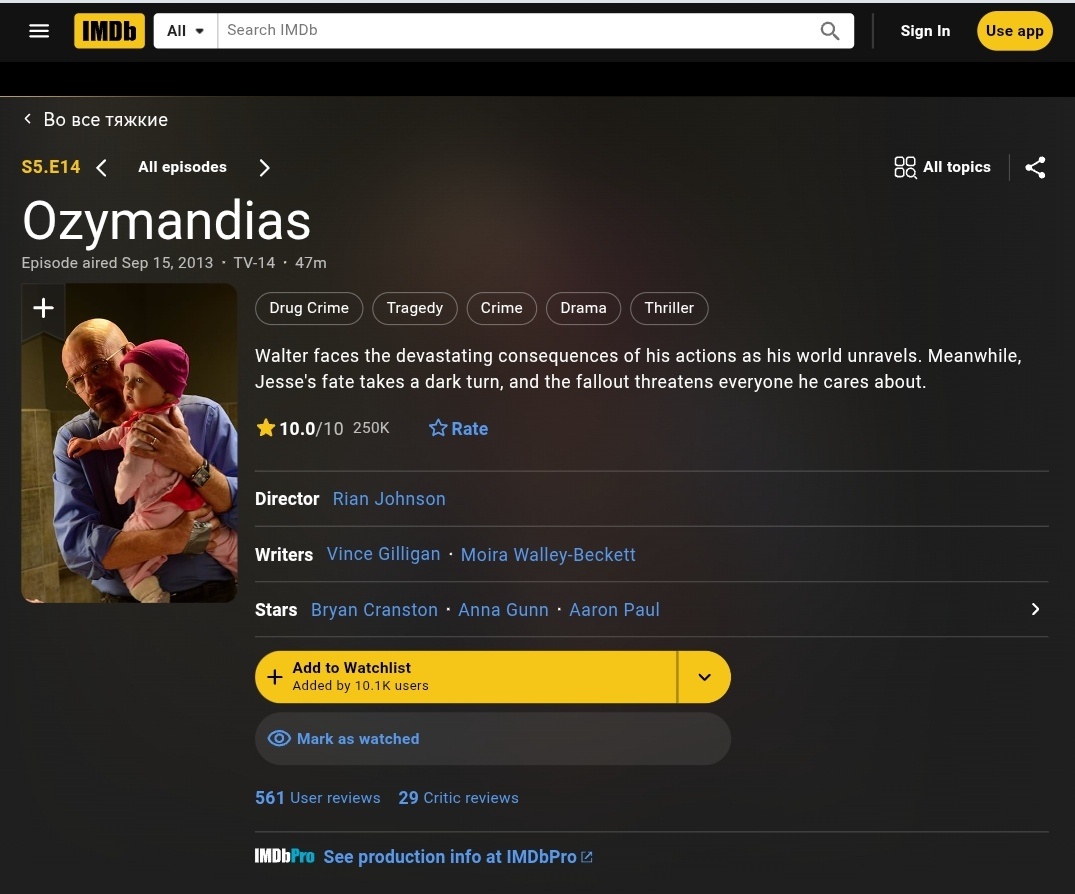Open All topics

pyautogui.click(x=943, y=167)
